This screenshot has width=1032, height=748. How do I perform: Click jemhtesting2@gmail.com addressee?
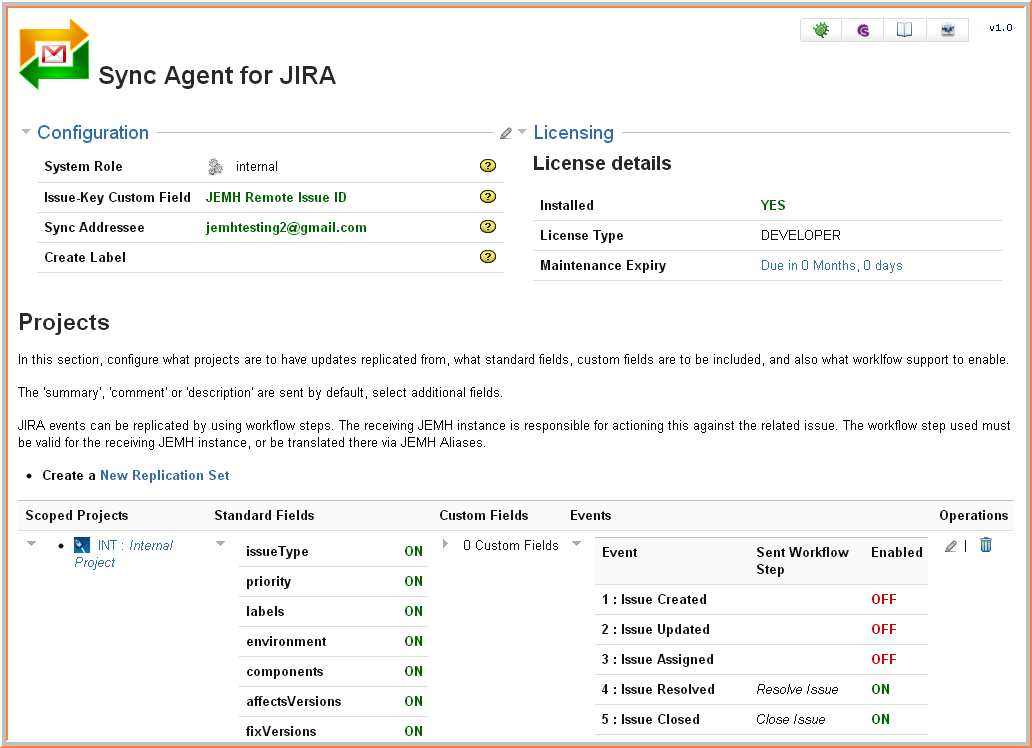click(x=286, y=228)
